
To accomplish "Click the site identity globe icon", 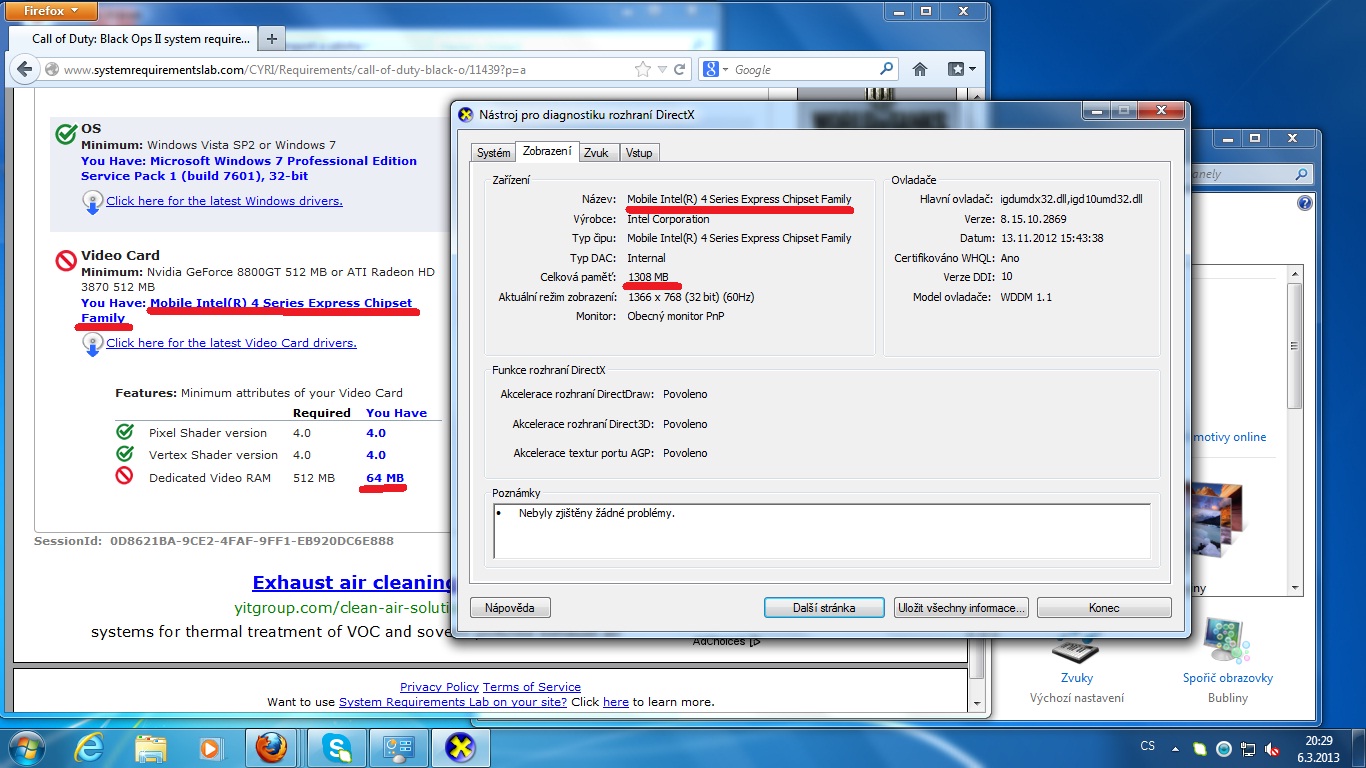I will [x=52, y=70].
